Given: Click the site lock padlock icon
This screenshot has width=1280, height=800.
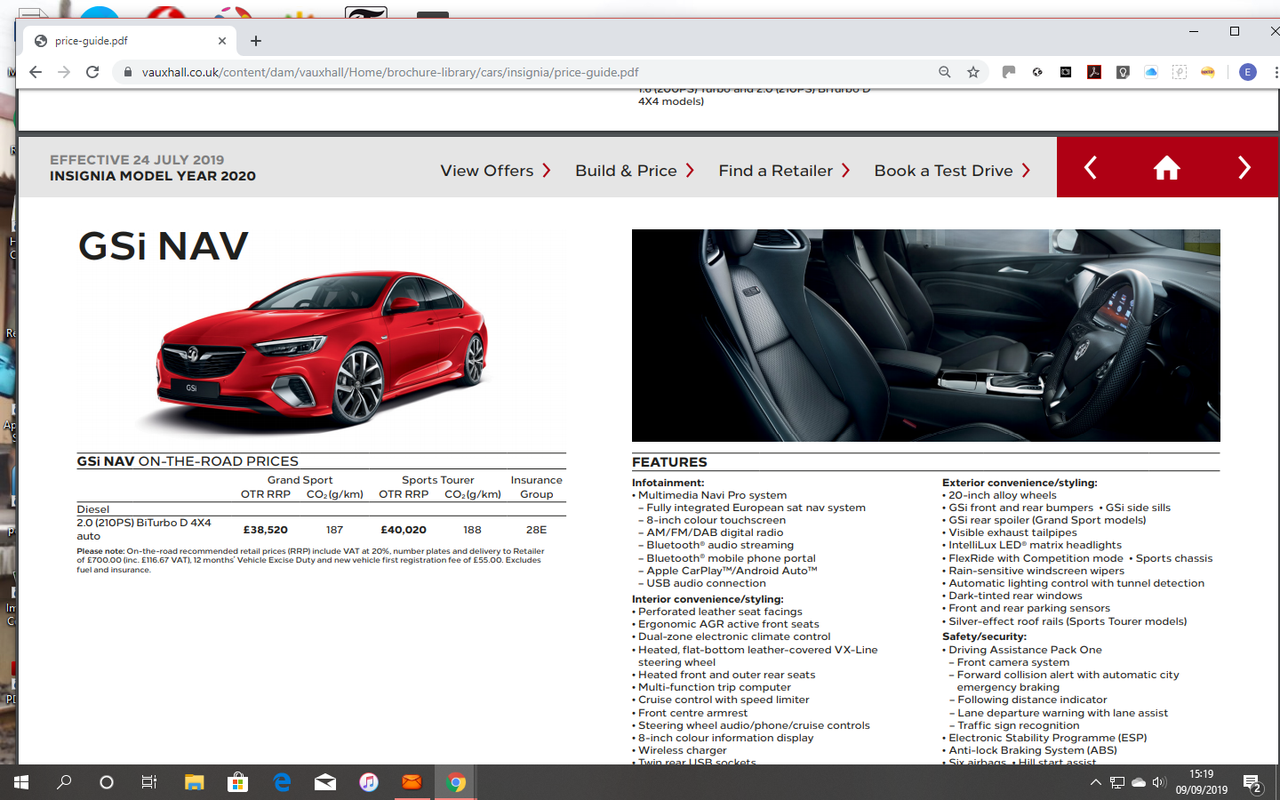Looking at the screenshot, I should (x=127, y=72).
